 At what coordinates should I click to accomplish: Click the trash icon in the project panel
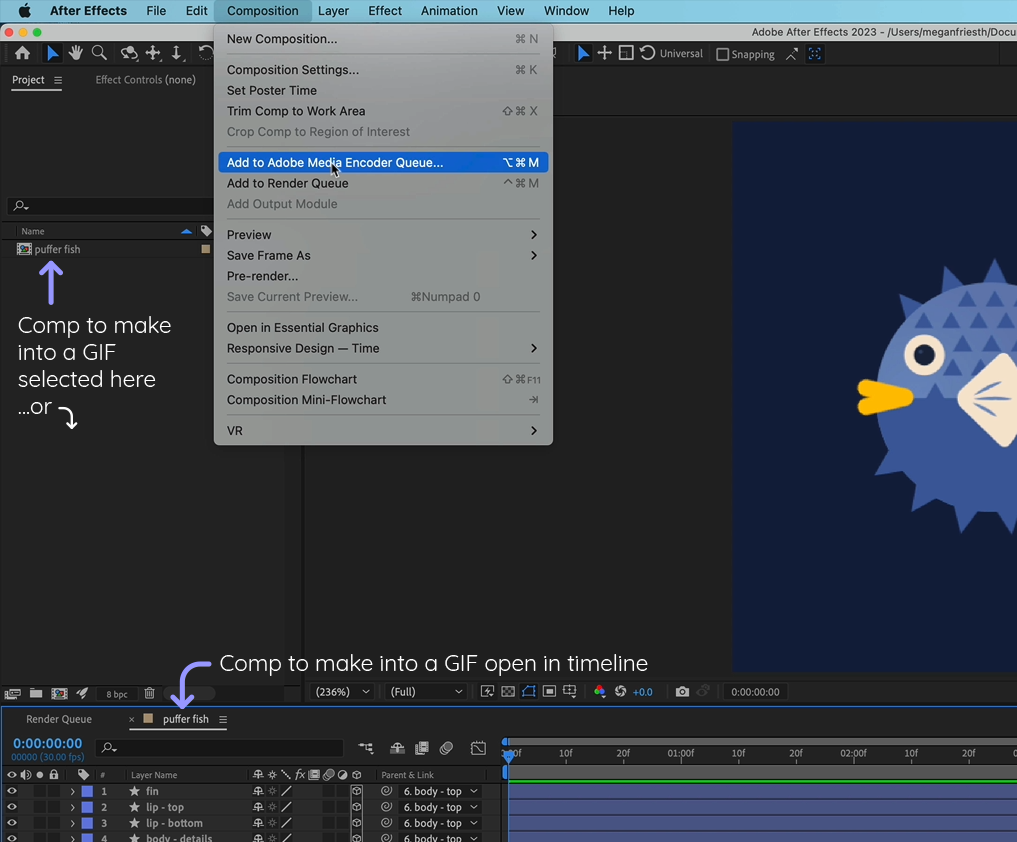[x=150, y=693]
